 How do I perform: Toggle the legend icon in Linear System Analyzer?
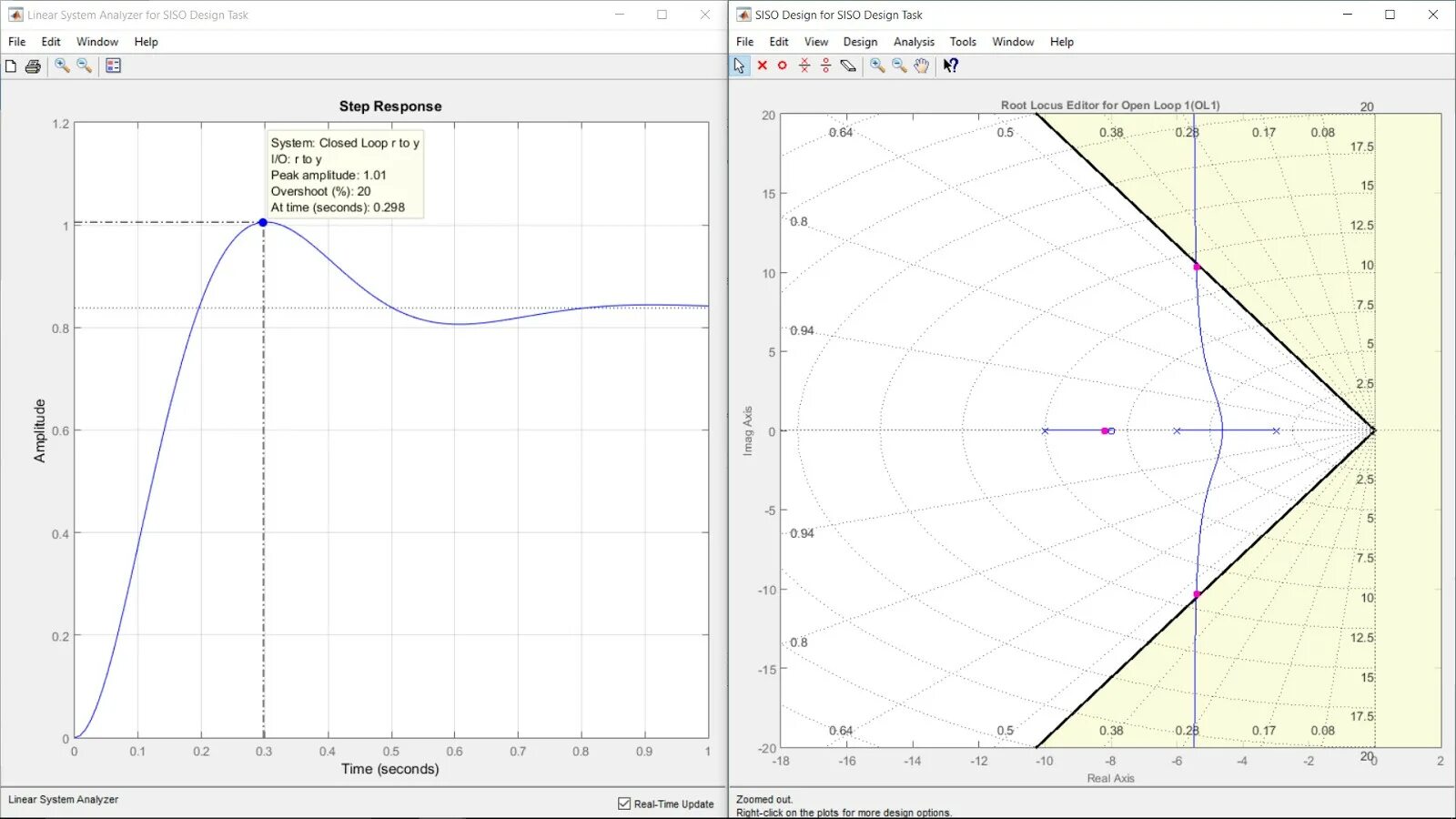coord(113,66)
